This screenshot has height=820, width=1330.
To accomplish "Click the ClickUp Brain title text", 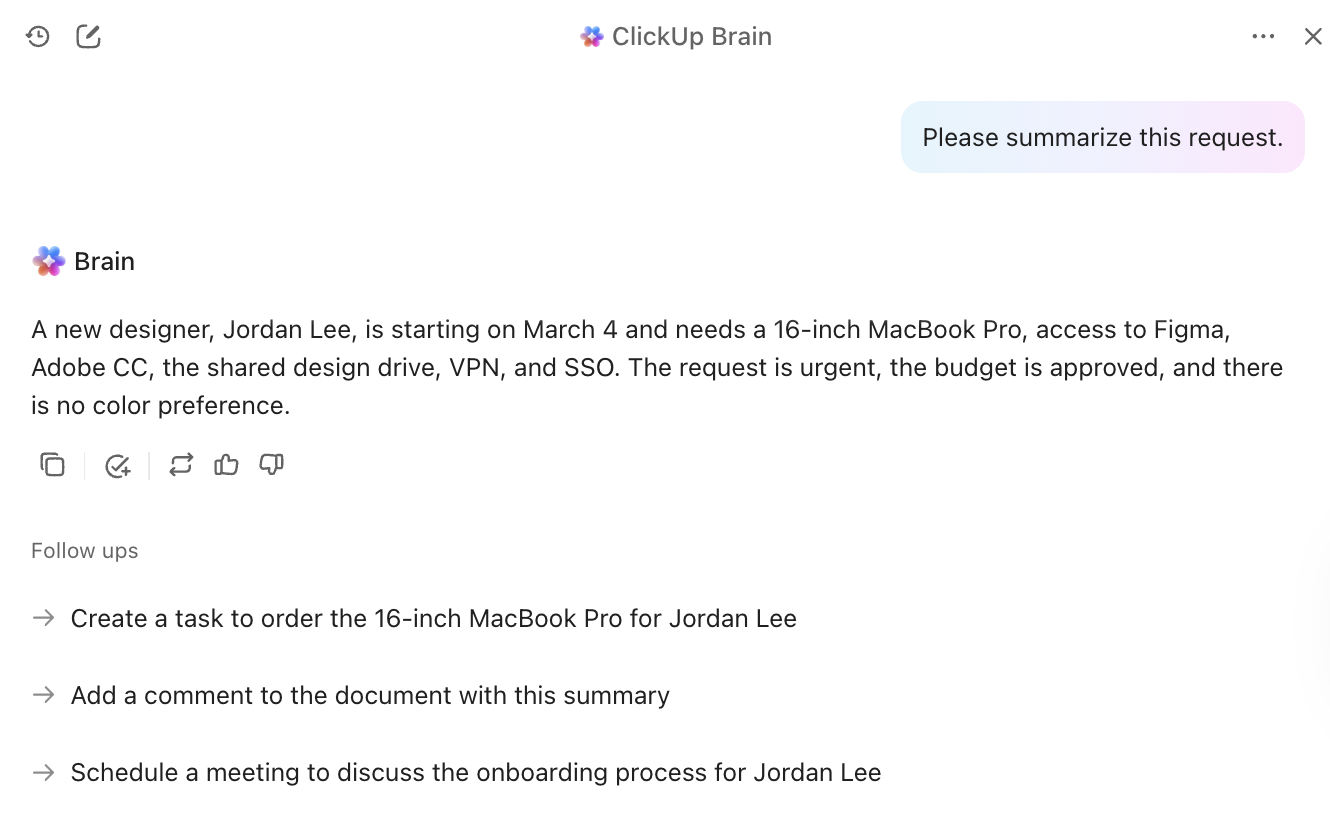I will (689, 36).
